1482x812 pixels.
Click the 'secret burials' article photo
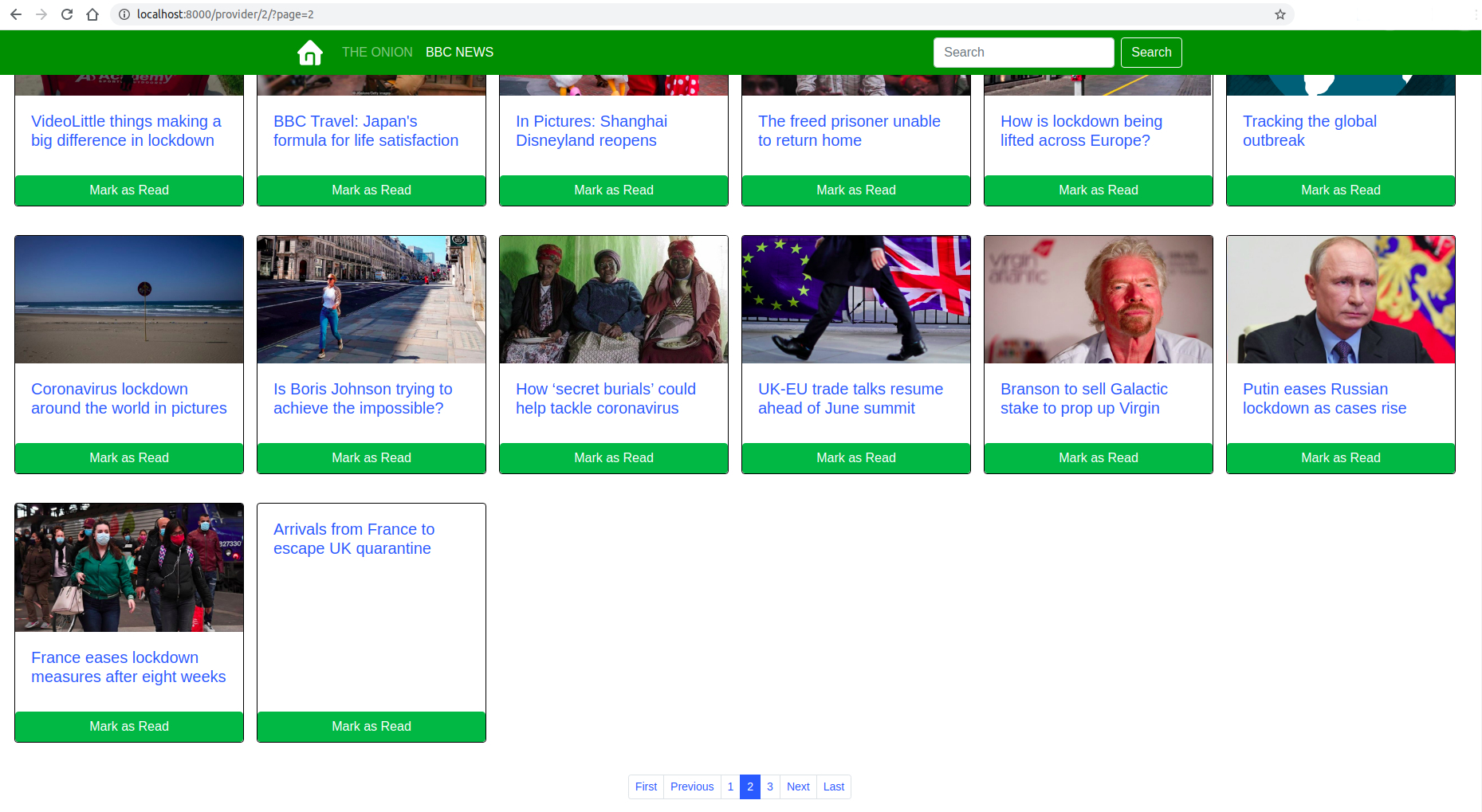pyautogui.click(x=614, y=300)
